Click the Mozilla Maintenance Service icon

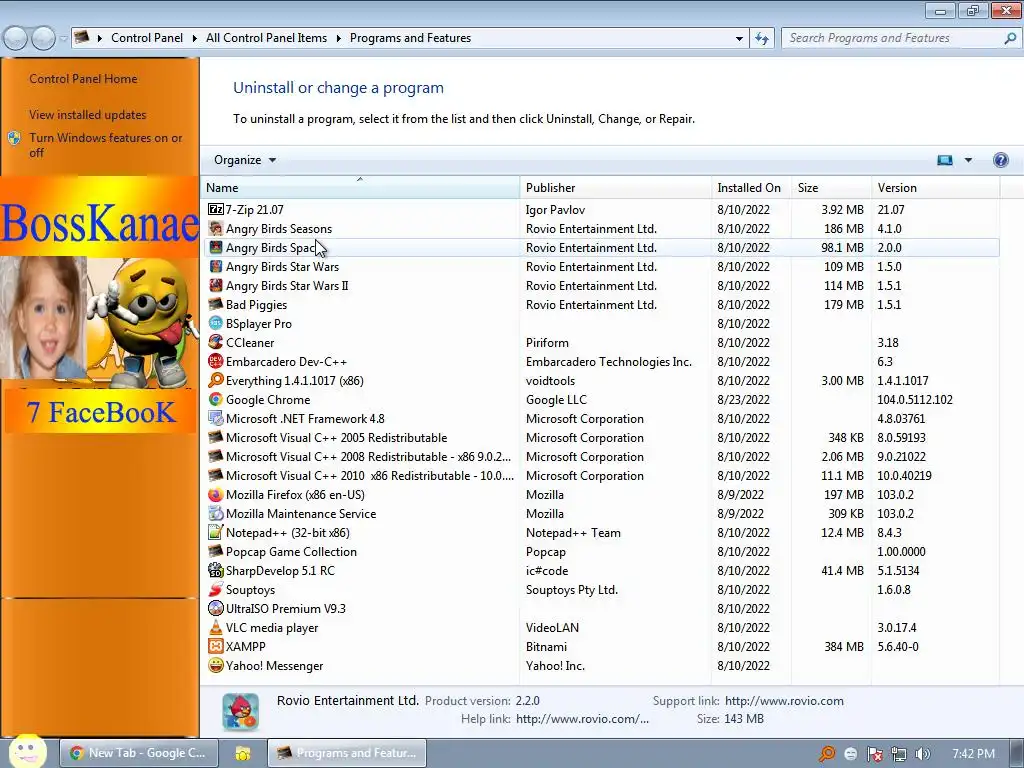(x=216, y=513)
